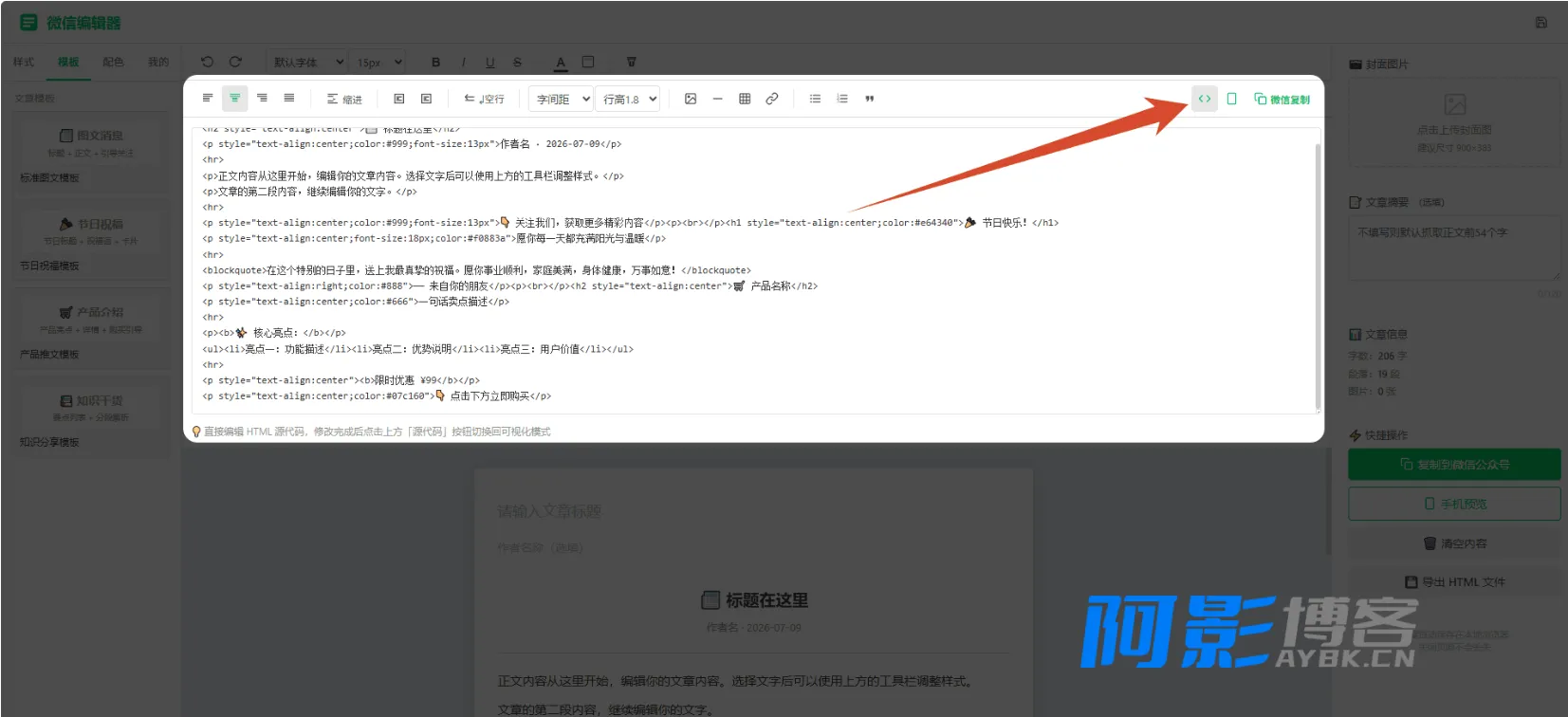Screen dimensions: 1568x717
Task: Switch to the 样式 tab
Action: tap(24, 62)
